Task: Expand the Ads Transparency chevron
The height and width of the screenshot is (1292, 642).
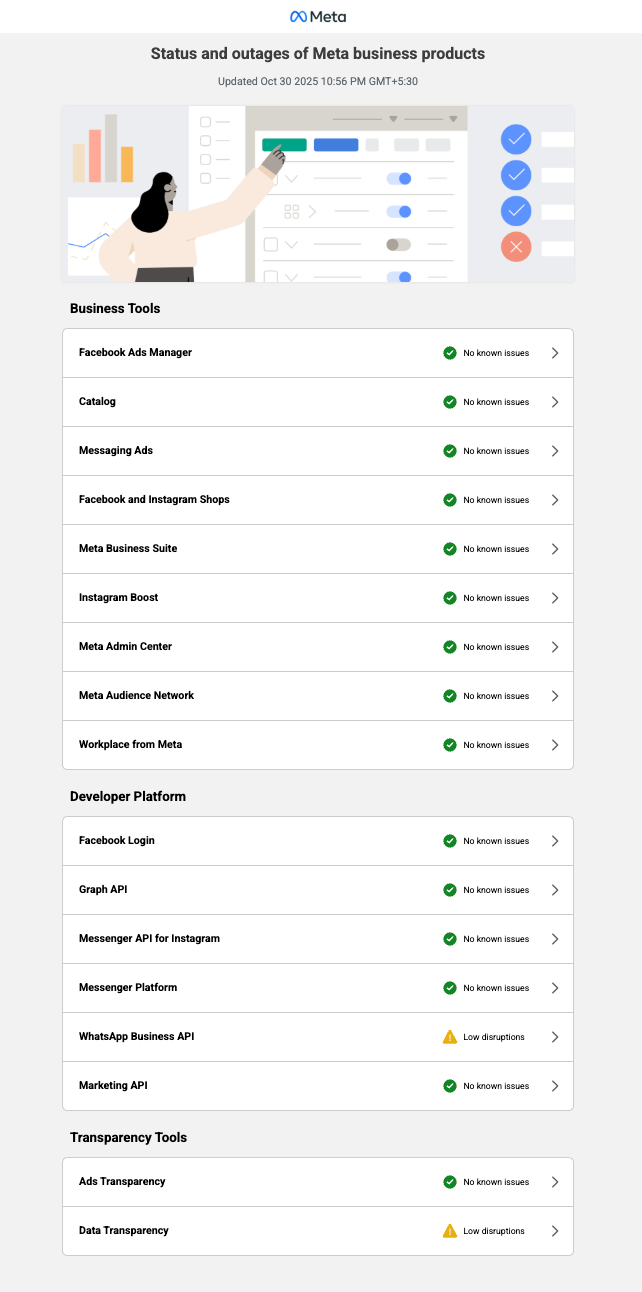Action: pos(555,1182)
